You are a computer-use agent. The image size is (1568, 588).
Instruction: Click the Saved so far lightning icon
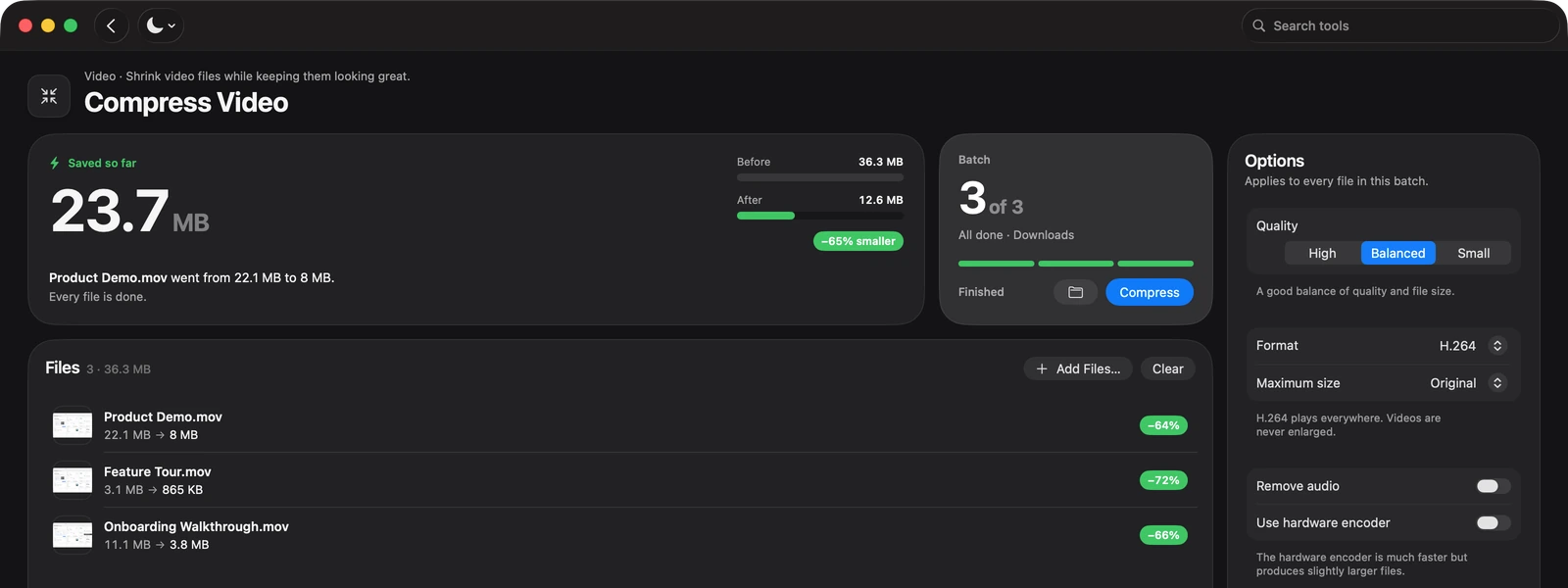coord(55,163)
